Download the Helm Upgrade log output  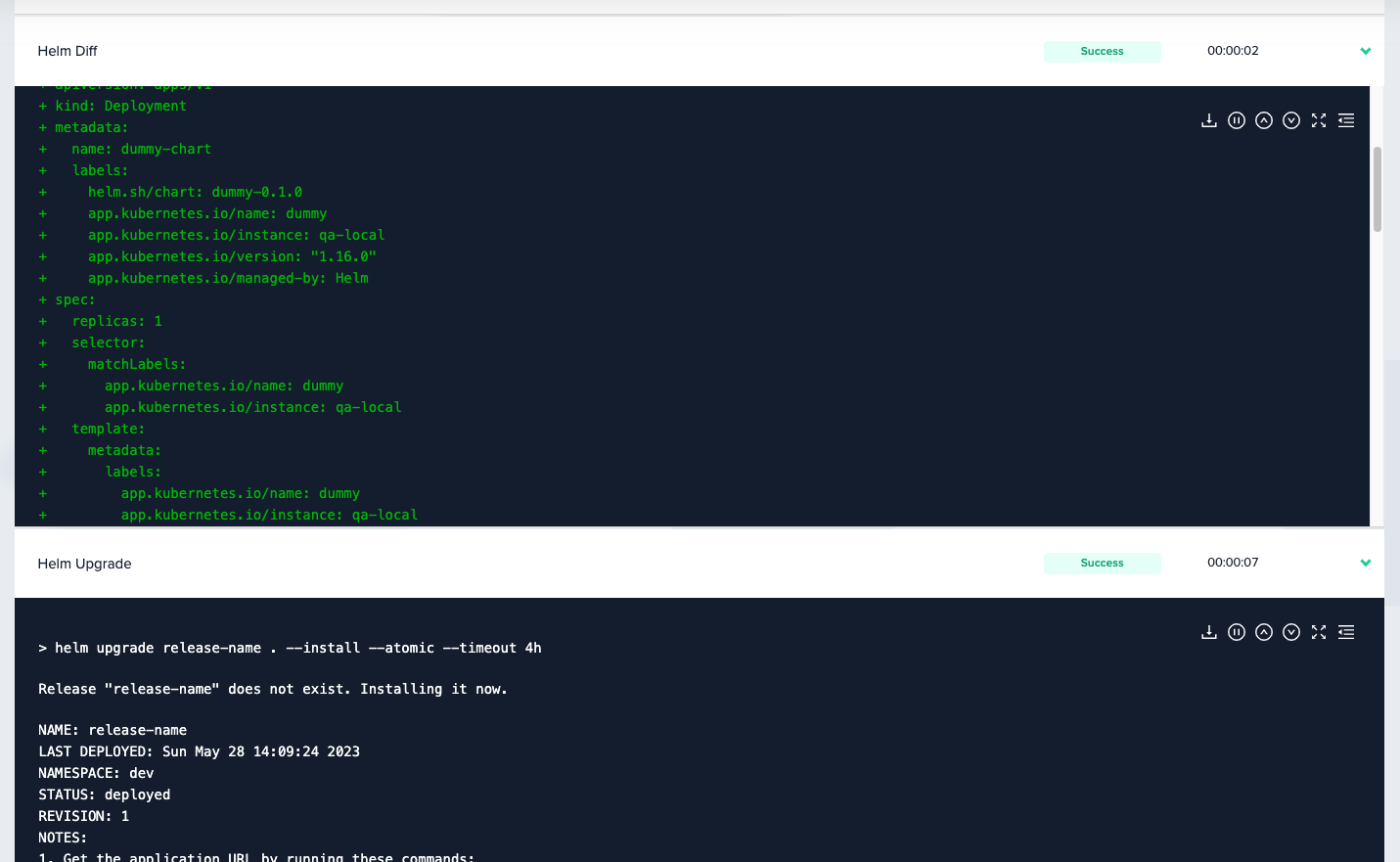(1209, 632)
